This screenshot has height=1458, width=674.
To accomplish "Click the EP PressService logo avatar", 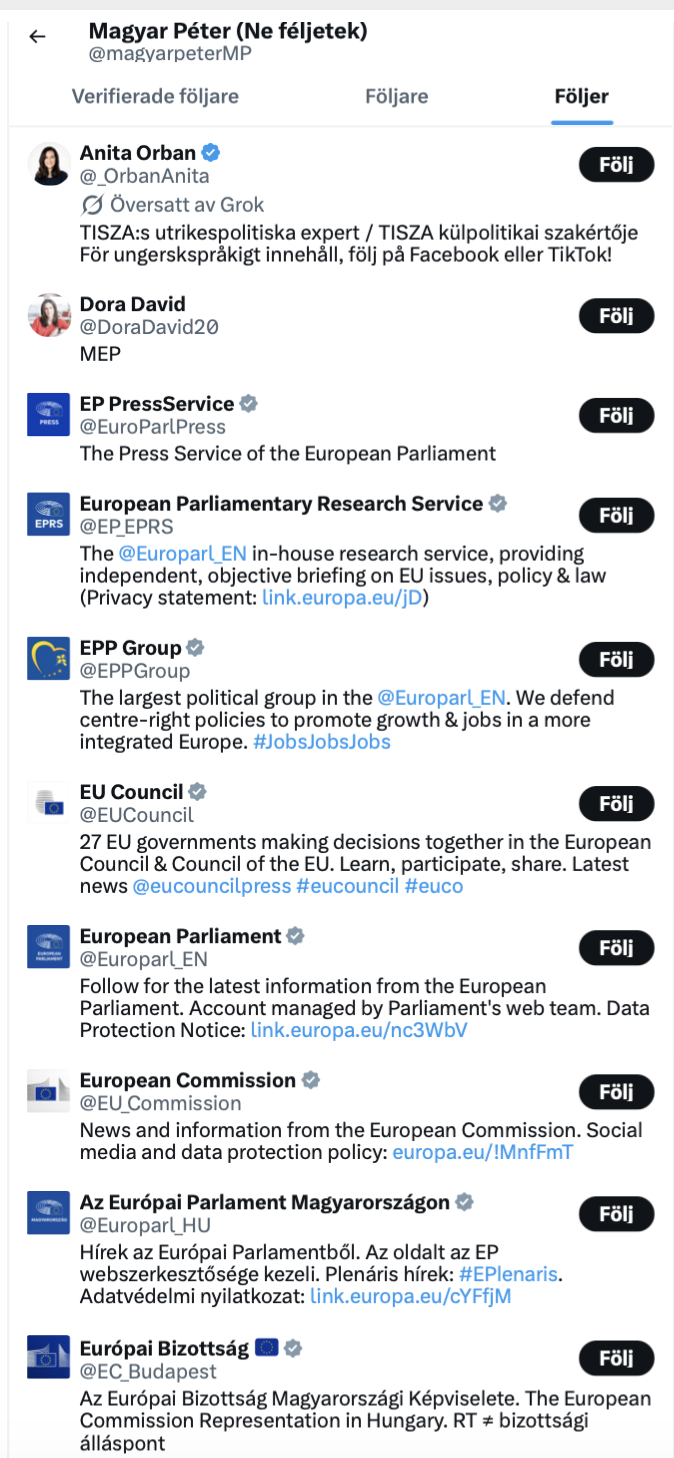I will 48,415.
